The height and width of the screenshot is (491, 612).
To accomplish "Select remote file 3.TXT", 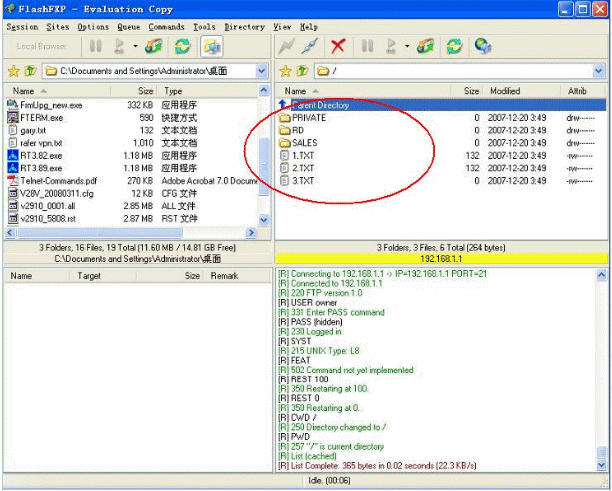I will [x=303, y=181].
